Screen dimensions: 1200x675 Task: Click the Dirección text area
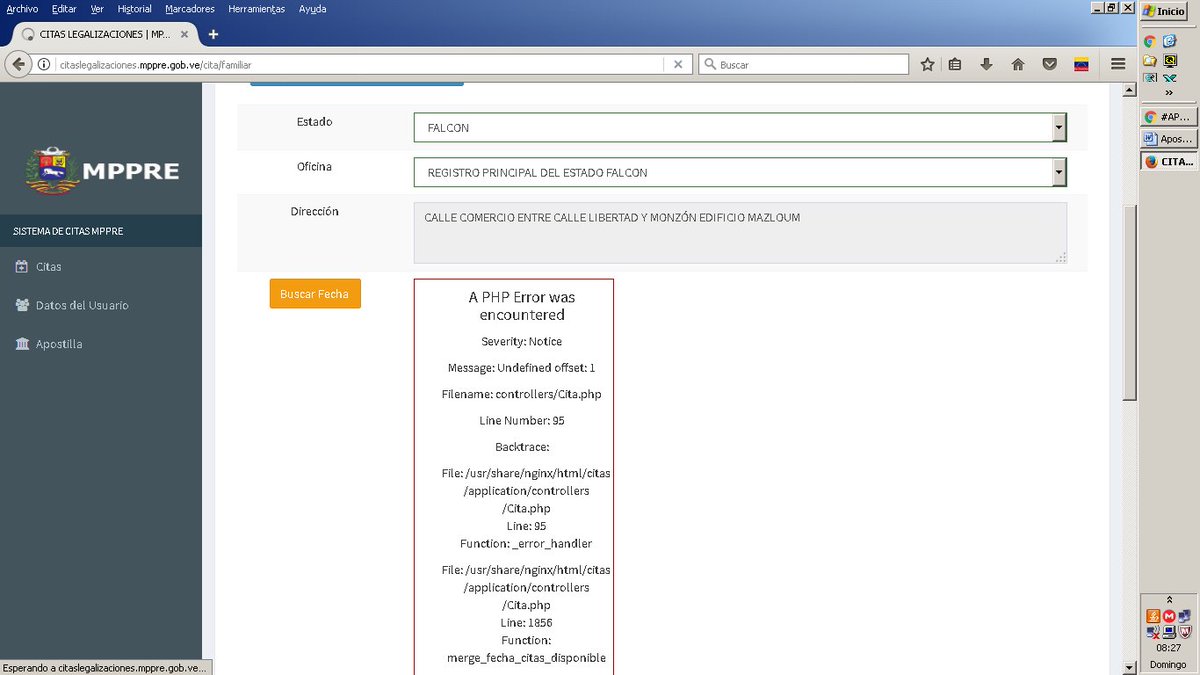(740, 233)
